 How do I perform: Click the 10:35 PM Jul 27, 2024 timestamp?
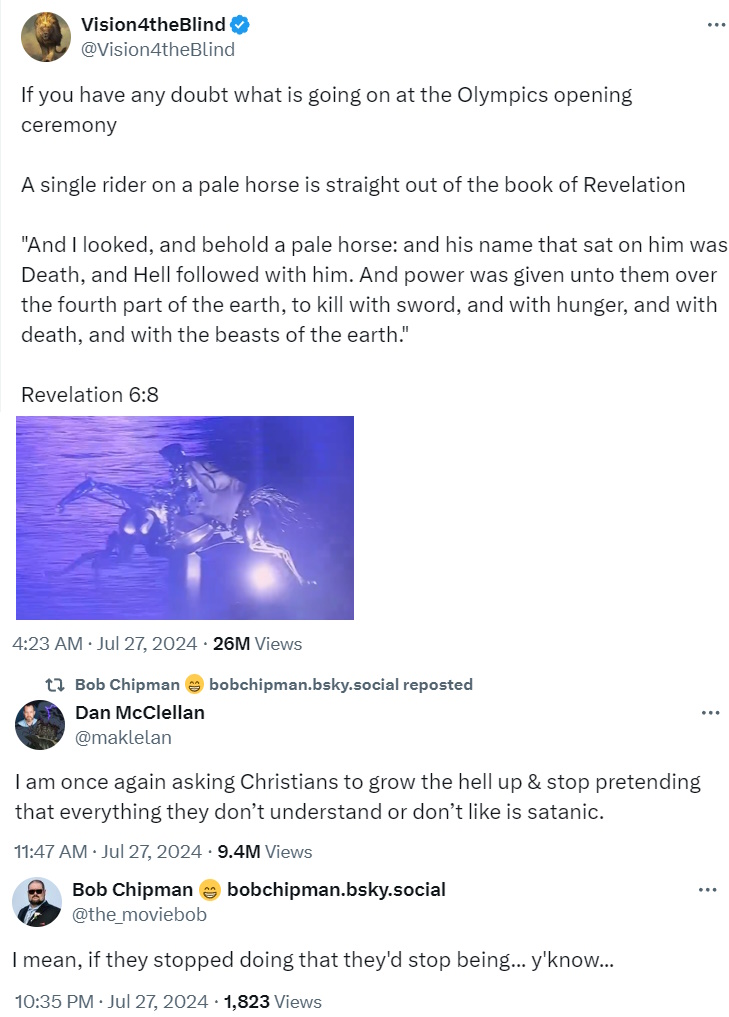coord(112,1001)
